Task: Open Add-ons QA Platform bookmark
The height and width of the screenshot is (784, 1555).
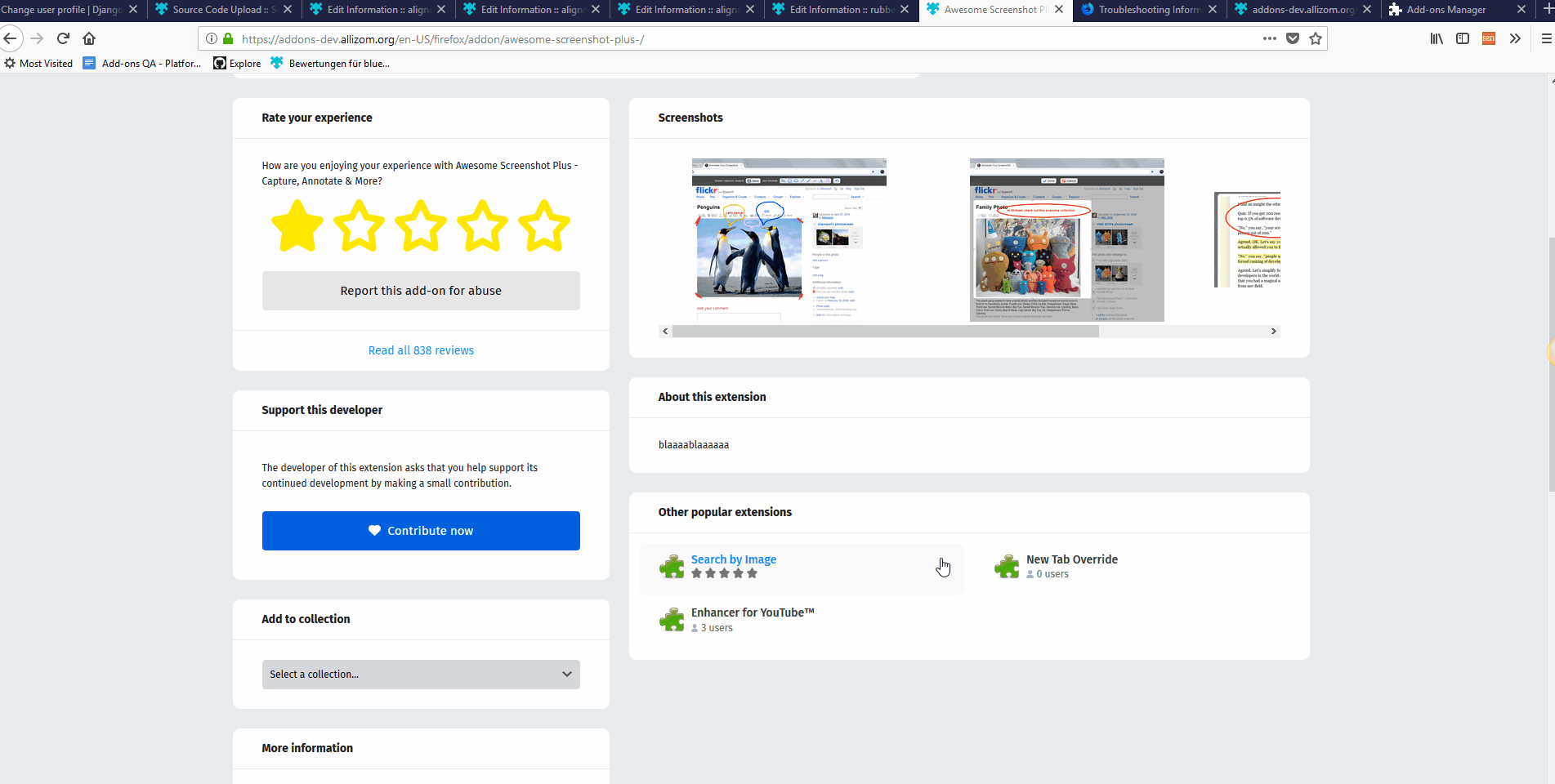Action: 142,63
